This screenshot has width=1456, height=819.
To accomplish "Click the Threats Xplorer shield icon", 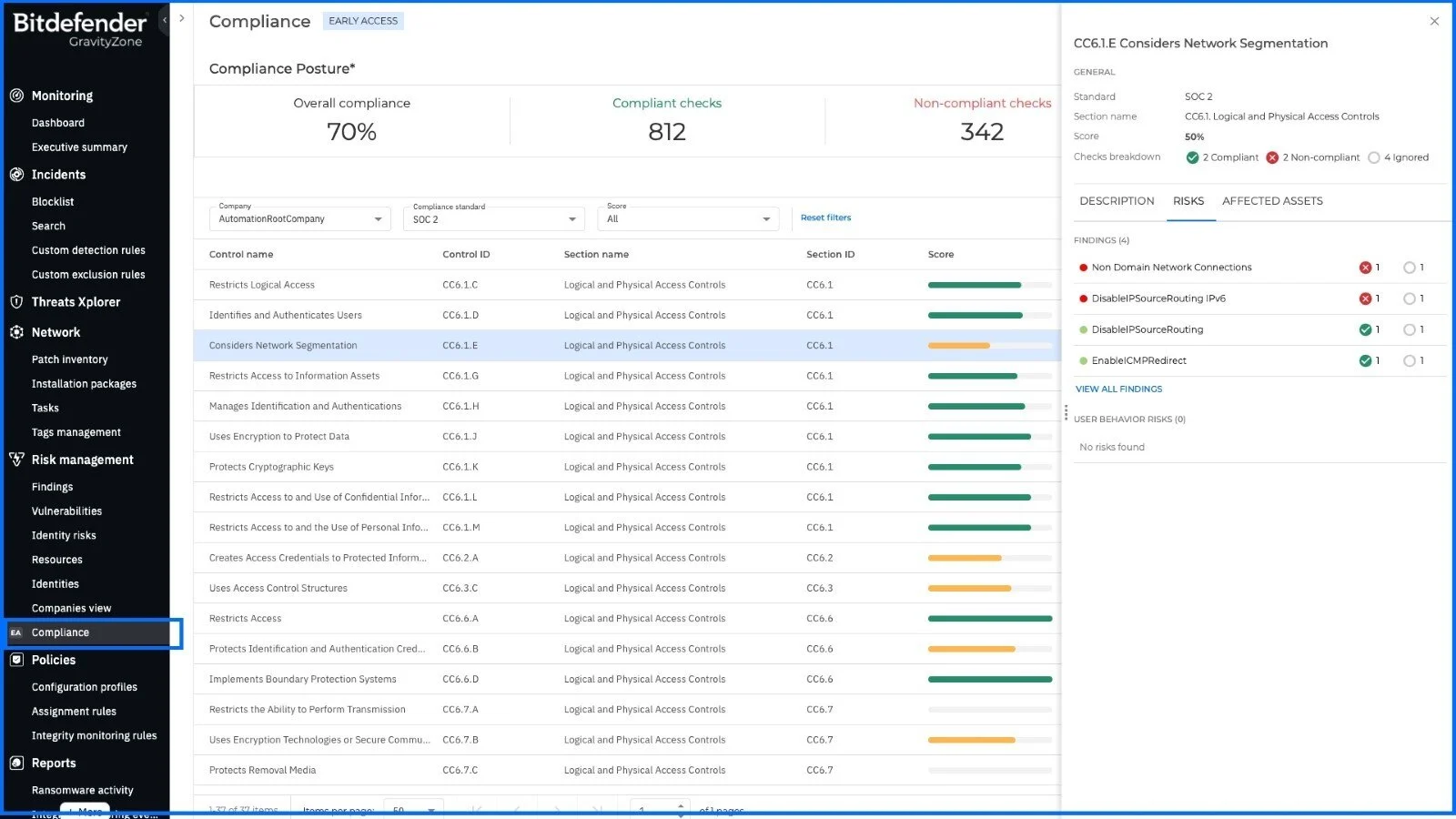I will (x=16, y=302).
